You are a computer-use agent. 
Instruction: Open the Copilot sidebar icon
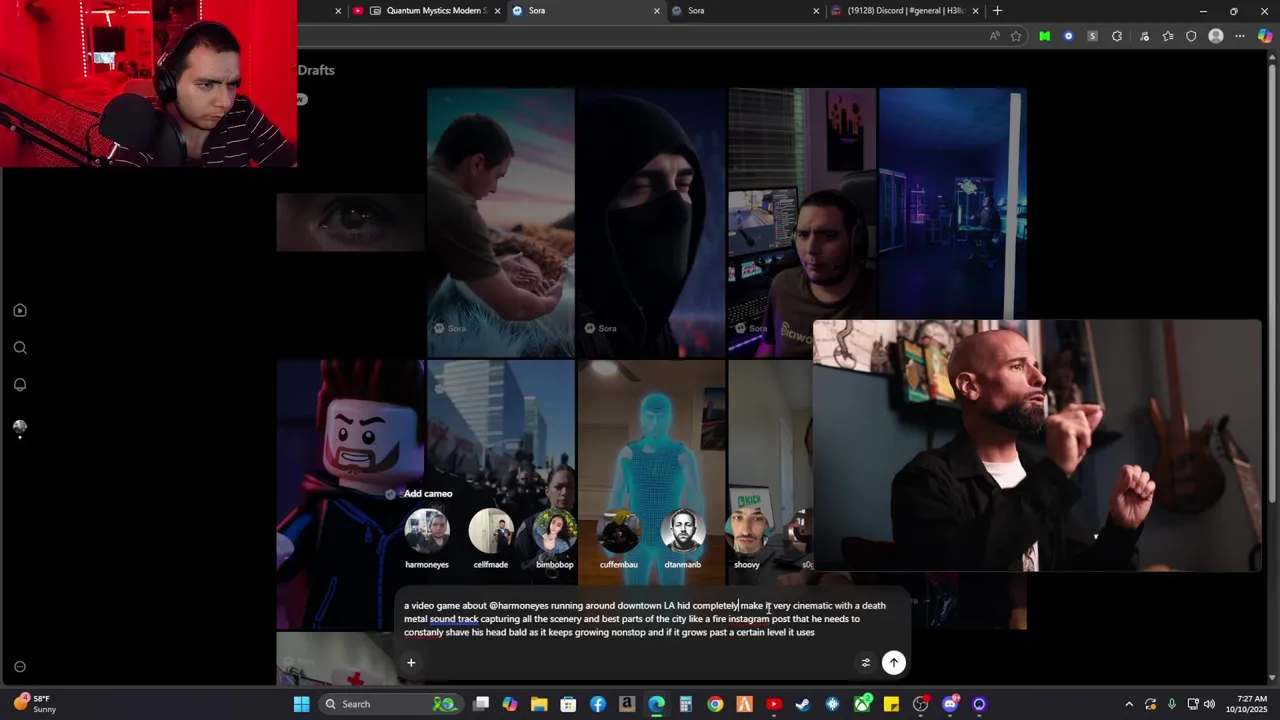1265,36
